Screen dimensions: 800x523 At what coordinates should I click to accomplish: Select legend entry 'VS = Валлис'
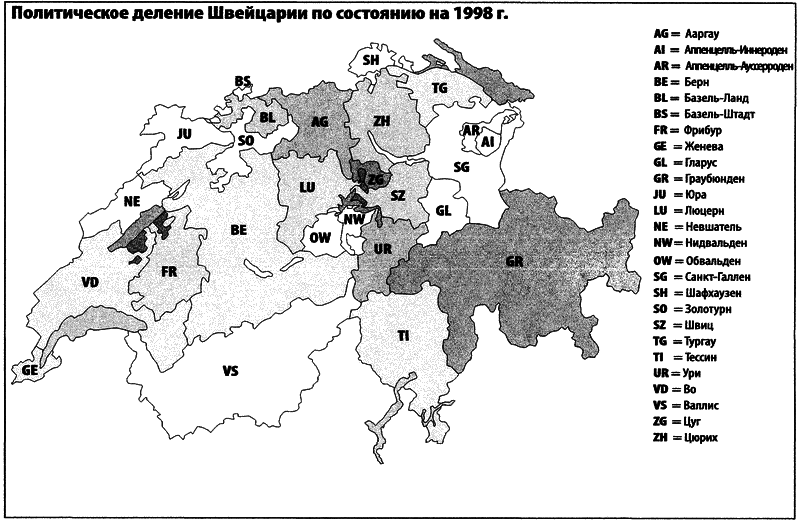click(686, 406)
